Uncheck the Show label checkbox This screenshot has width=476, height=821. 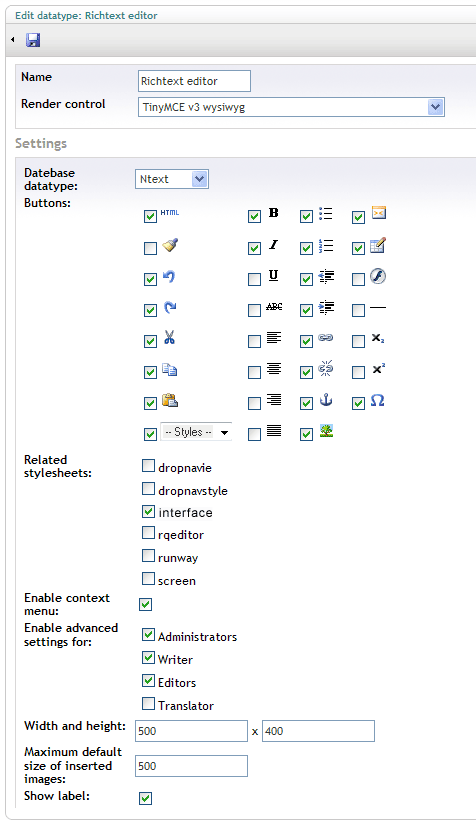point(146,798)
